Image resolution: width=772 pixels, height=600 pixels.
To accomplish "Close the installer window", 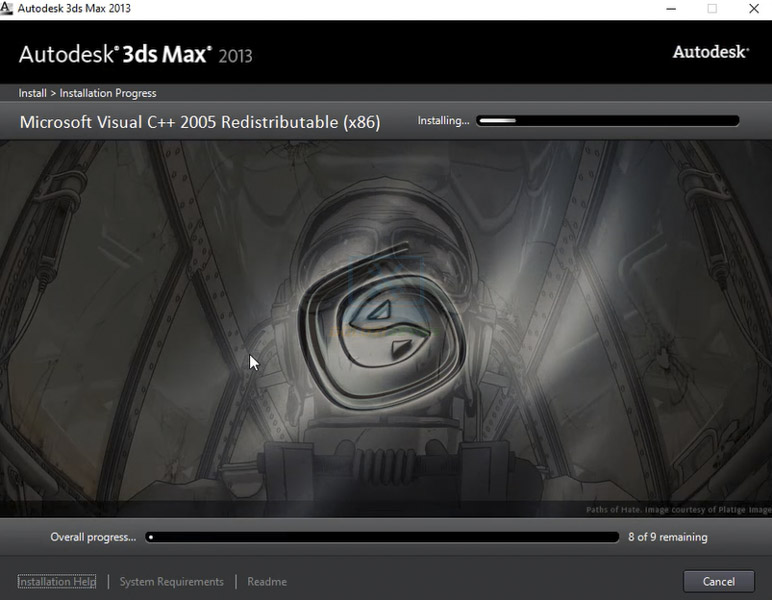I will click(x=754, y=9).
